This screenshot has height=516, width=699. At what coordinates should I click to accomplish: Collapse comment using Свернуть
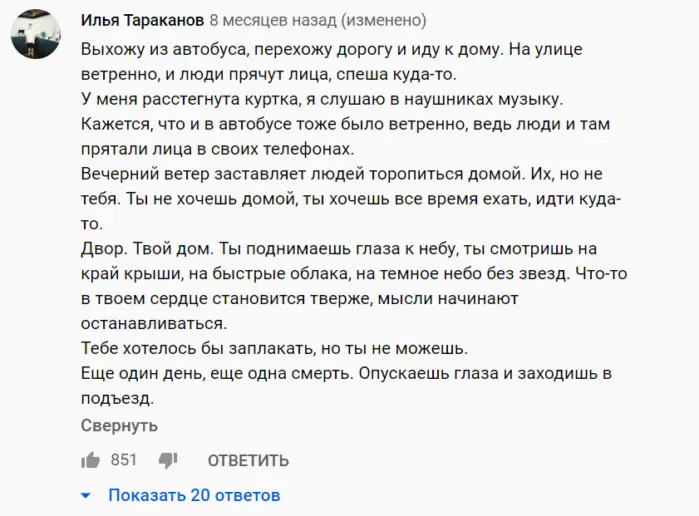[x=119, y=425]
